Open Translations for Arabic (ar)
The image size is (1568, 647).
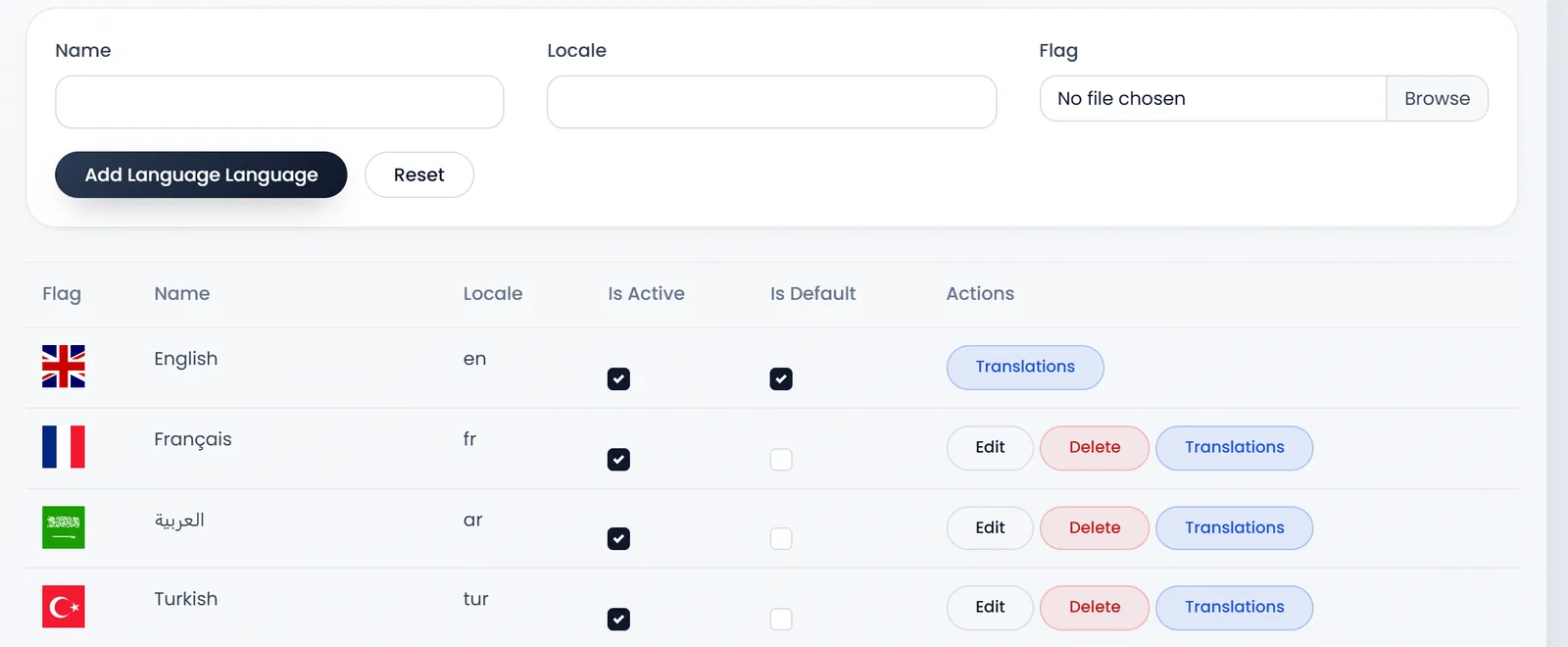pyautogui.click(x=1235, y=527)
